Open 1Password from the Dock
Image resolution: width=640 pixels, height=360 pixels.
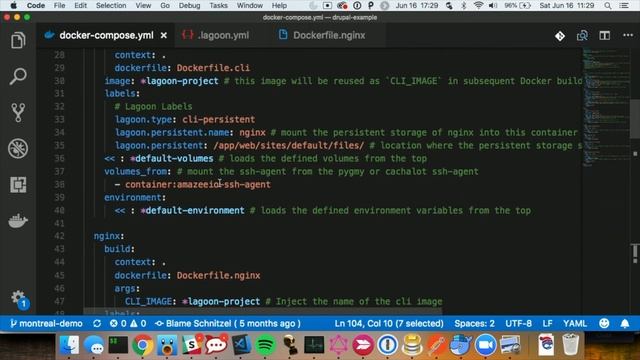387,345
